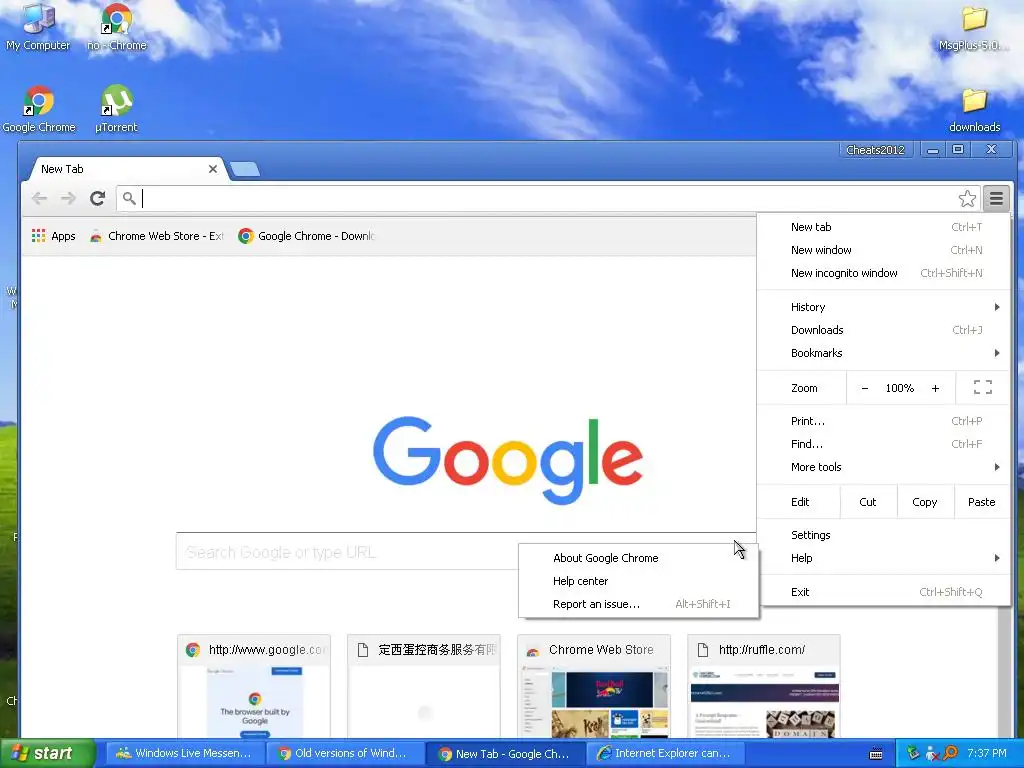Select Help center in Help submenu
The image size is (1024, 768).
pyautogui.click(x=639, y=581)
